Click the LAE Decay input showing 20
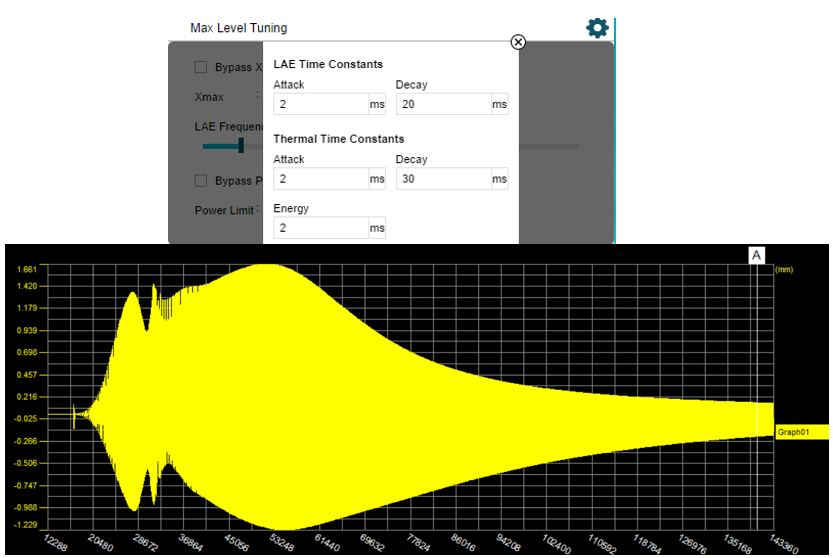The image size is (833, 558). [x=442, y=105]
